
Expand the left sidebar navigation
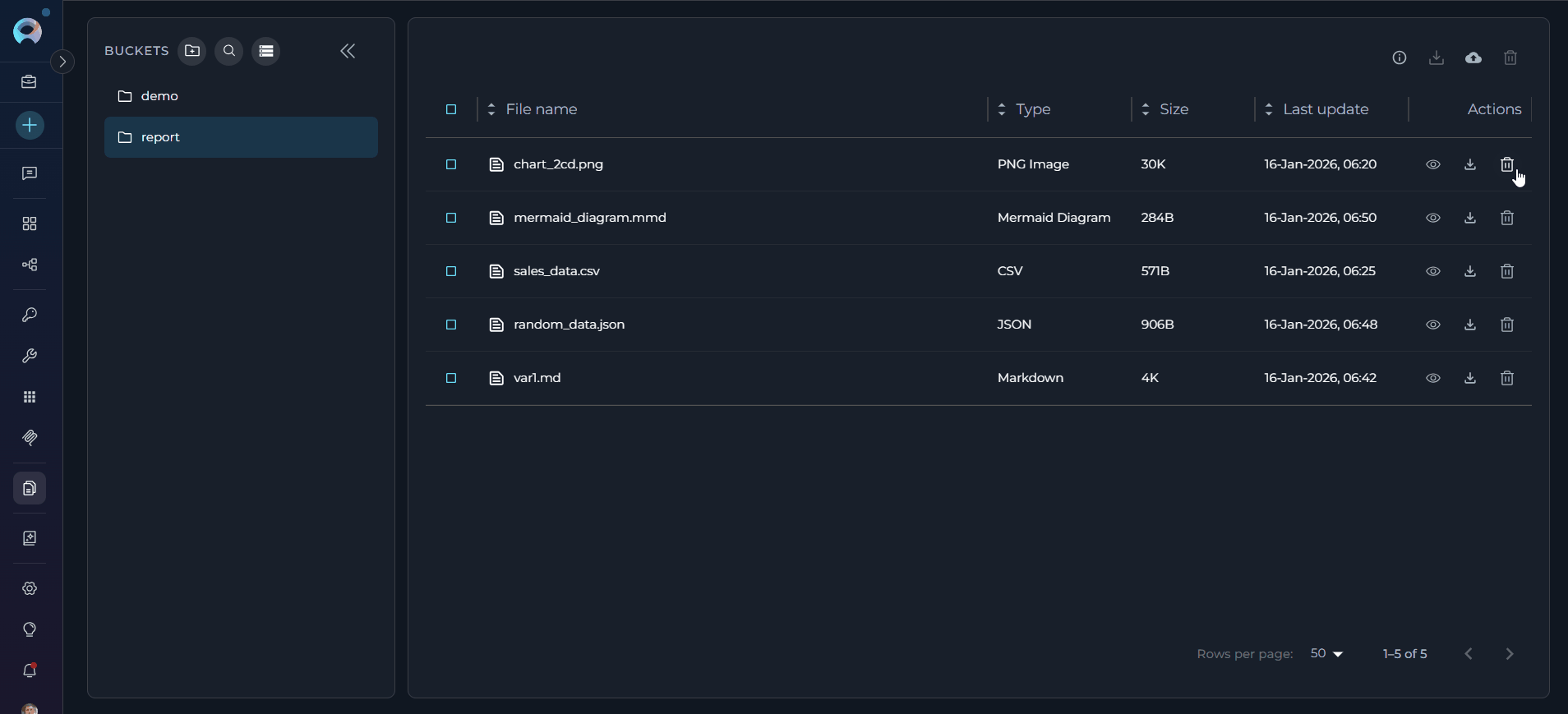coord(62,62)
